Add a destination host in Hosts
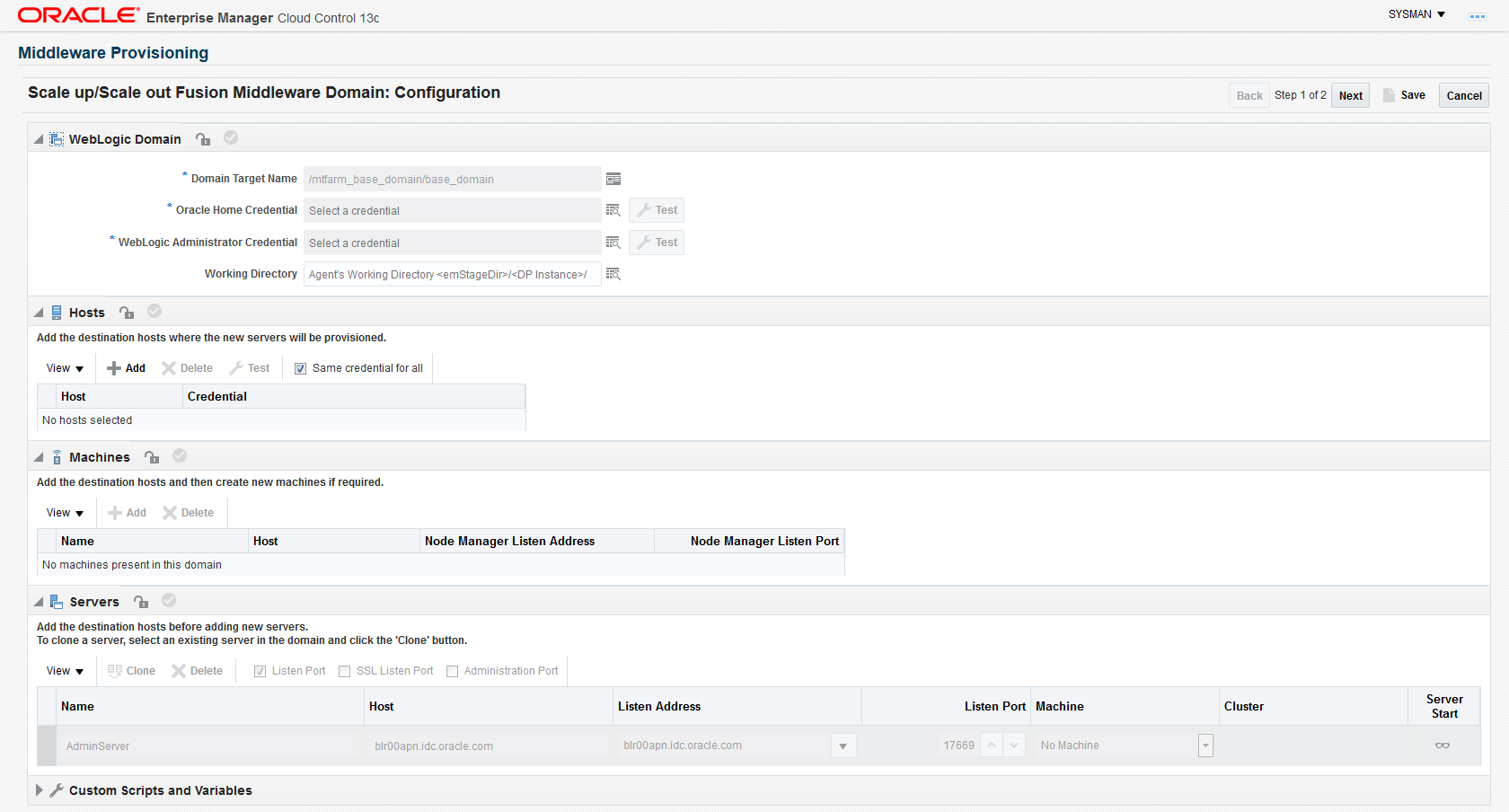The width and height of the screenshot is (1509, 812). coord(127,368)
